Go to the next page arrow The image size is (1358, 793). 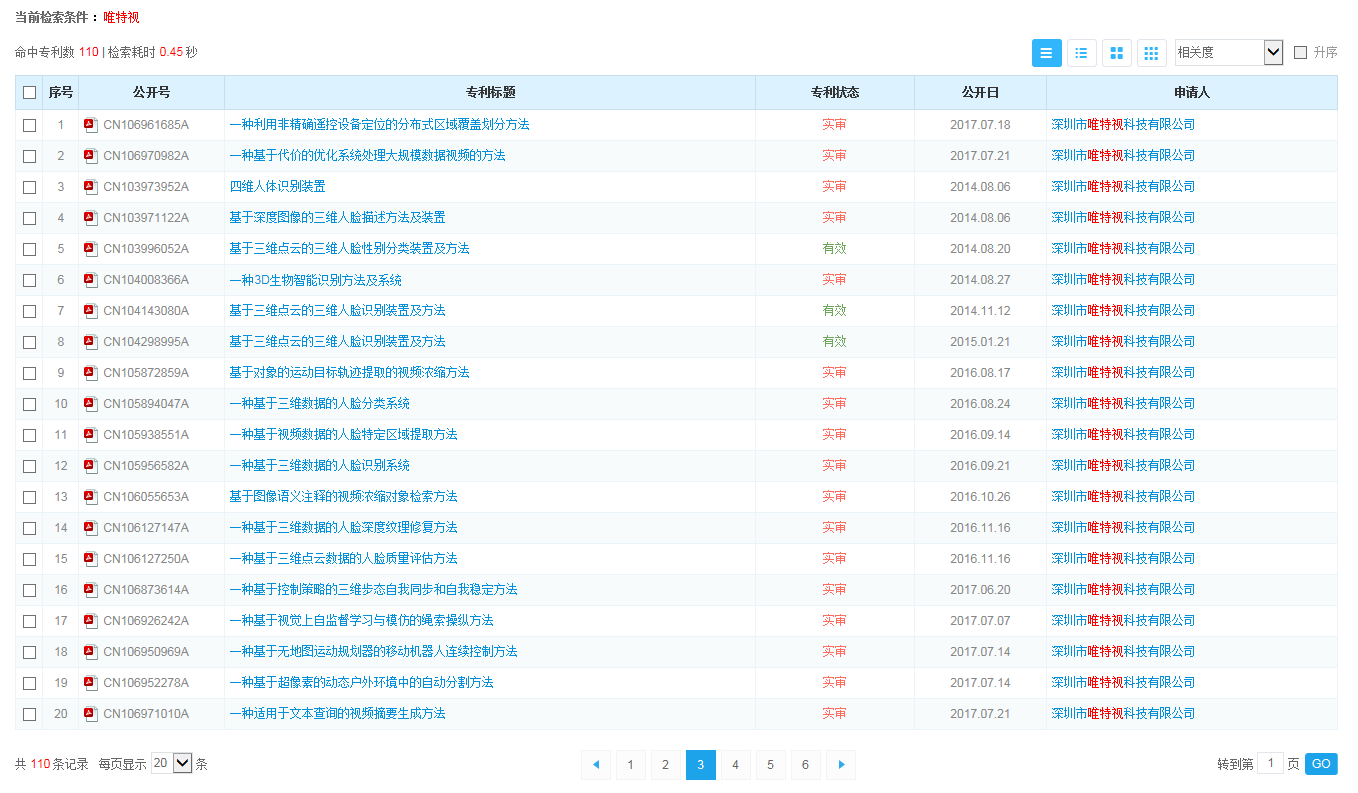[x=841, y=765]
